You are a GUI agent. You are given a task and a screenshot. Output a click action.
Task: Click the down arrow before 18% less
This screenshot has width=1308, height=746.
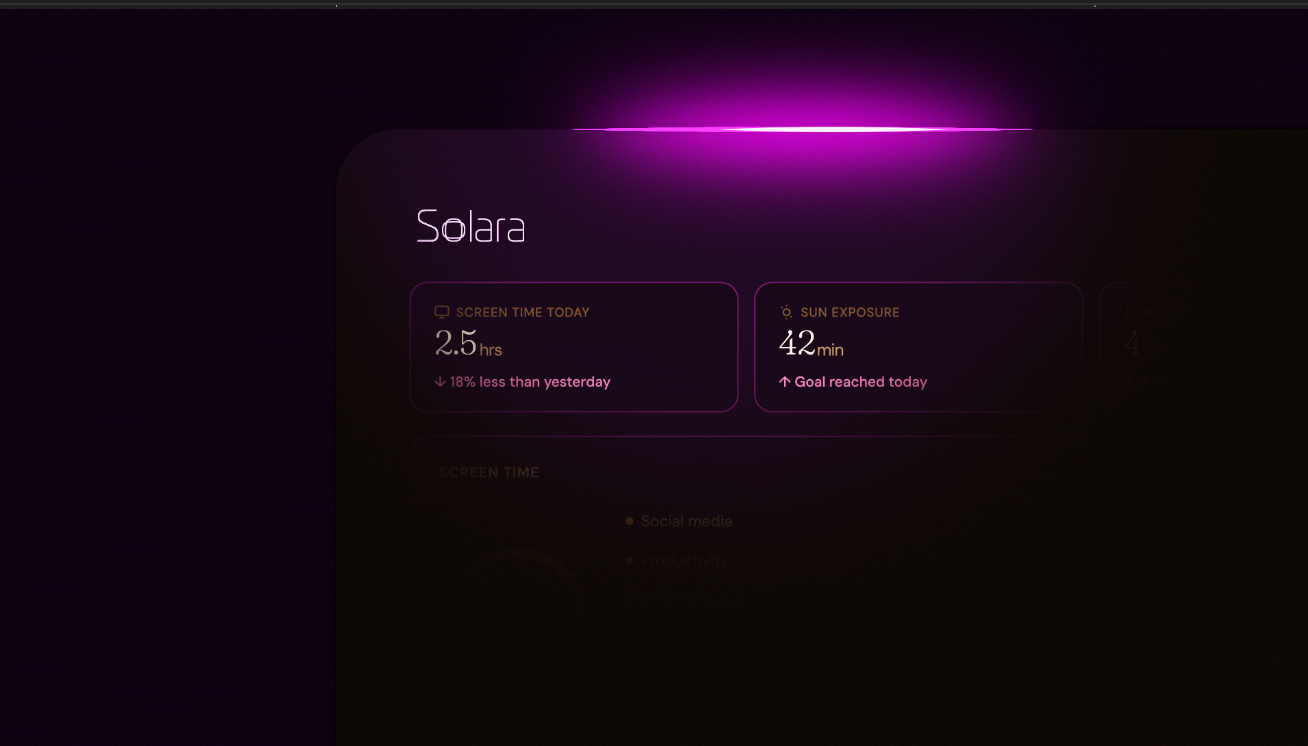point(440,382)
